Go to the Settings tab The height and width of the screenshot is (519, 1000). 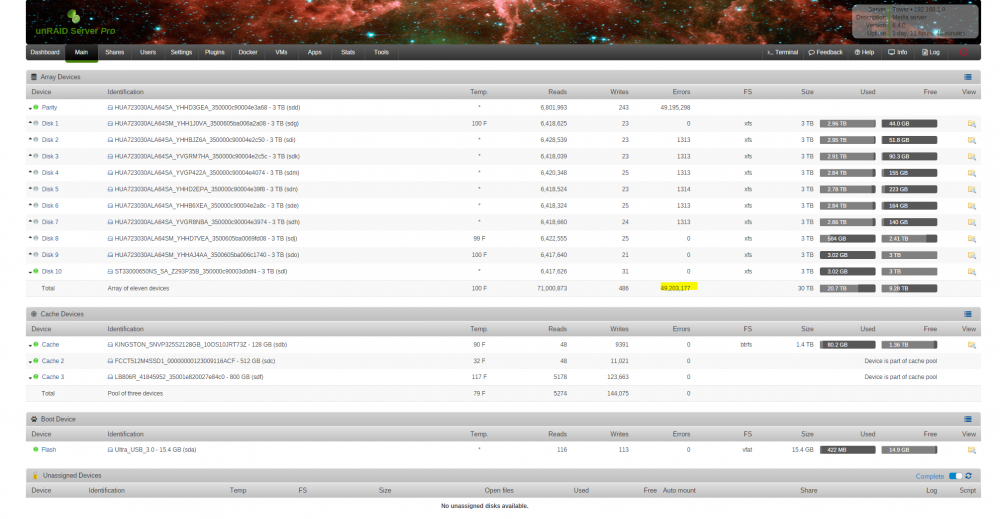click(181, 52)
